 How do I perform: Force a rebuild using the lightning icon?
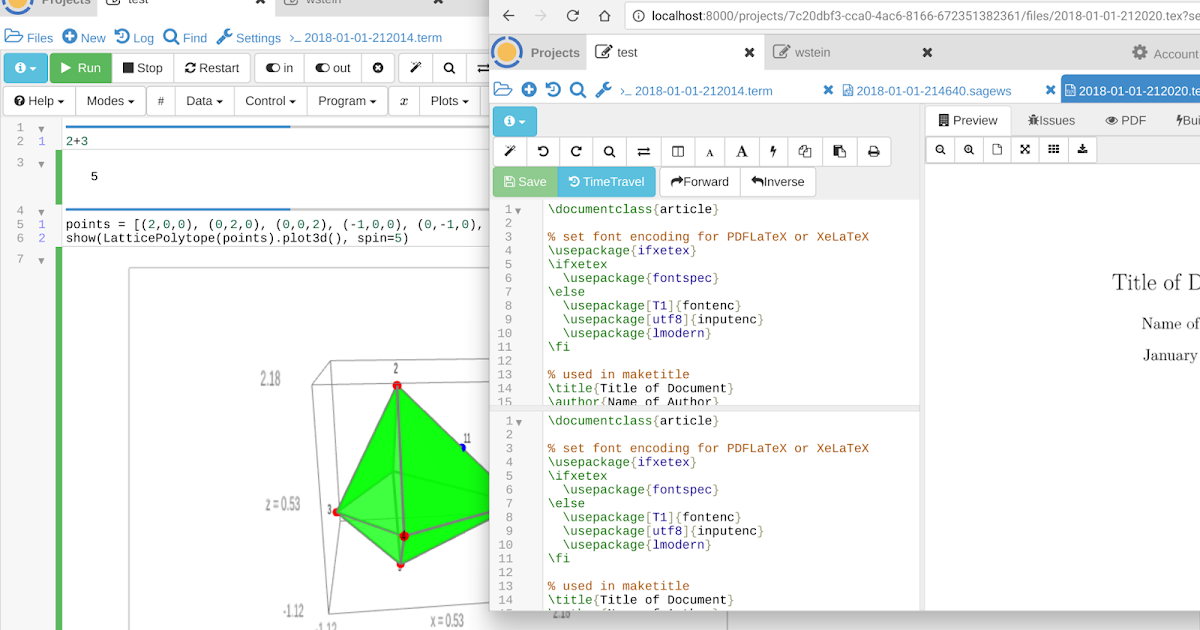coord(773,150)
